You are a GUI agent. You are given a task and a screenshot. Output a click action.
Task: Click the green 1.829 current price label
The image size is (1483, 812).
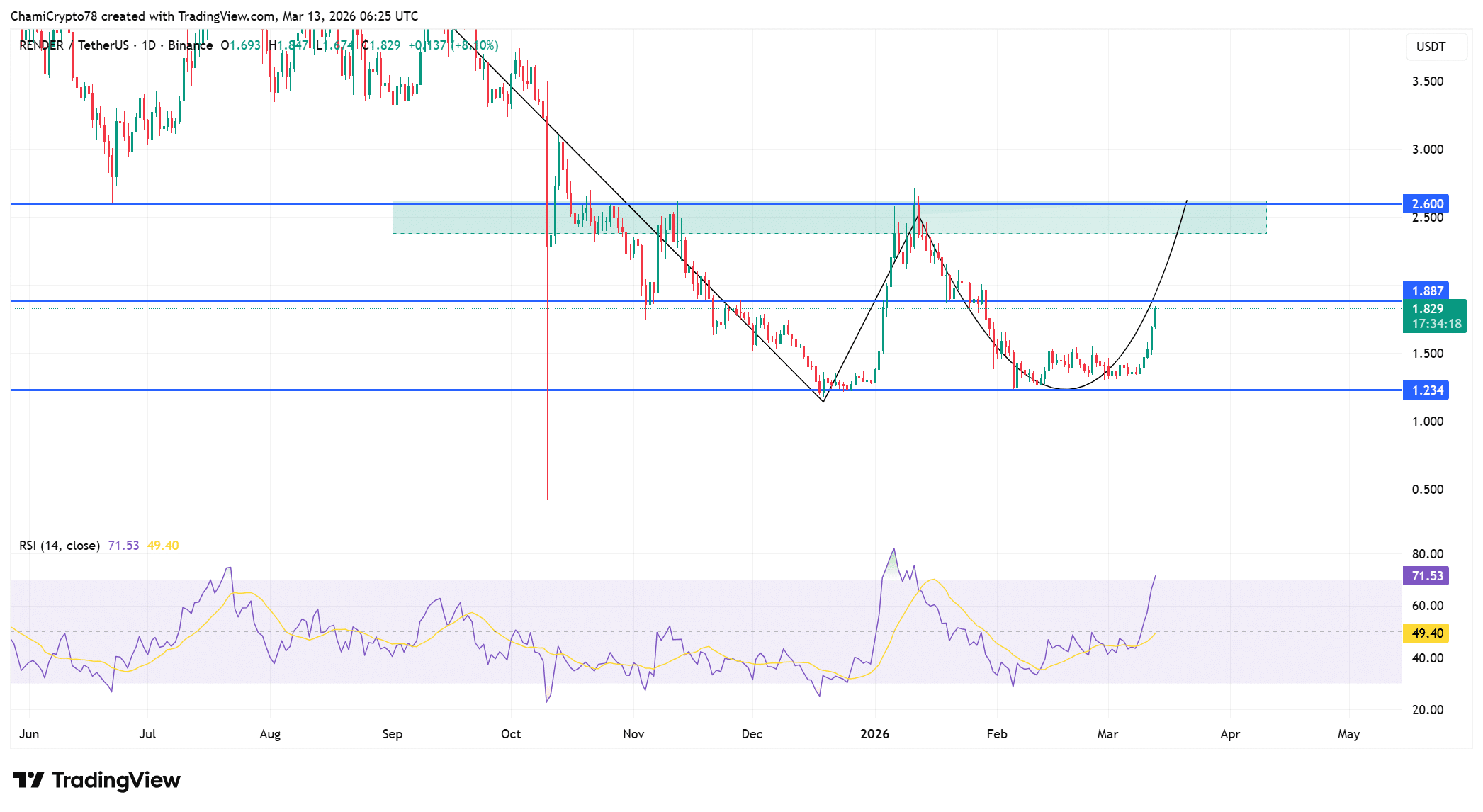click(x=1427, y=309)
